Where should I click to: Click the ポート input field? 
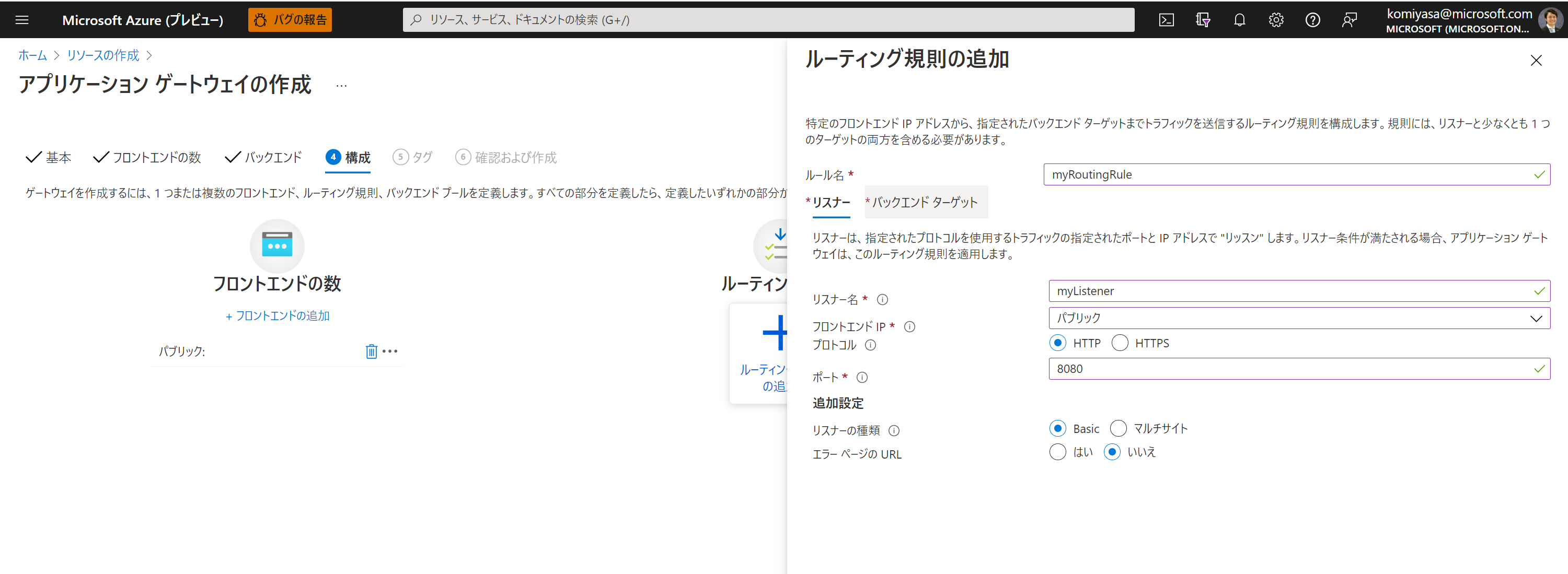(1290, 369)
